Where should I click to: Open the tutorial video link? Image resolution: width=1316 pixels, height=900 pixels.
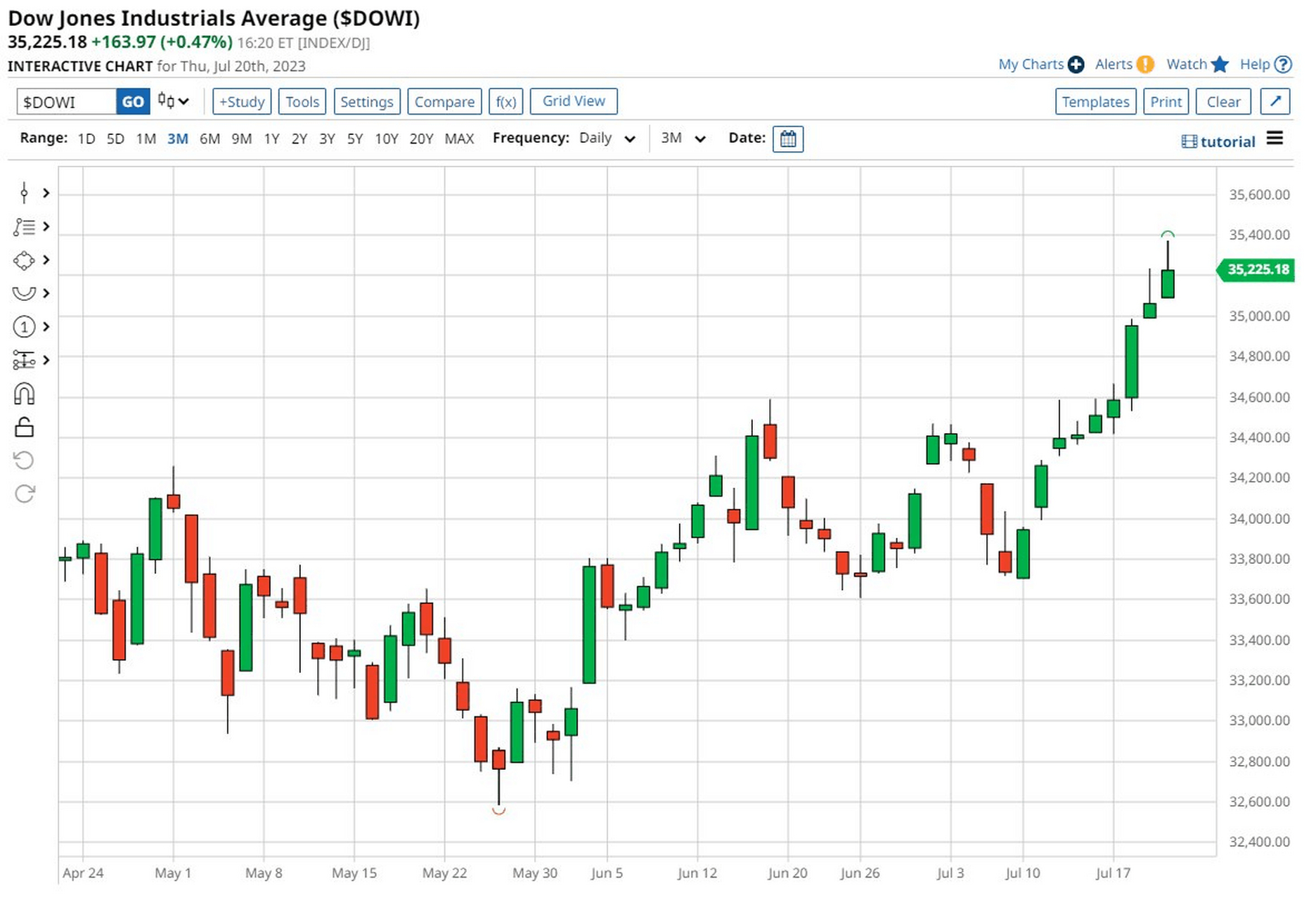1218,141
